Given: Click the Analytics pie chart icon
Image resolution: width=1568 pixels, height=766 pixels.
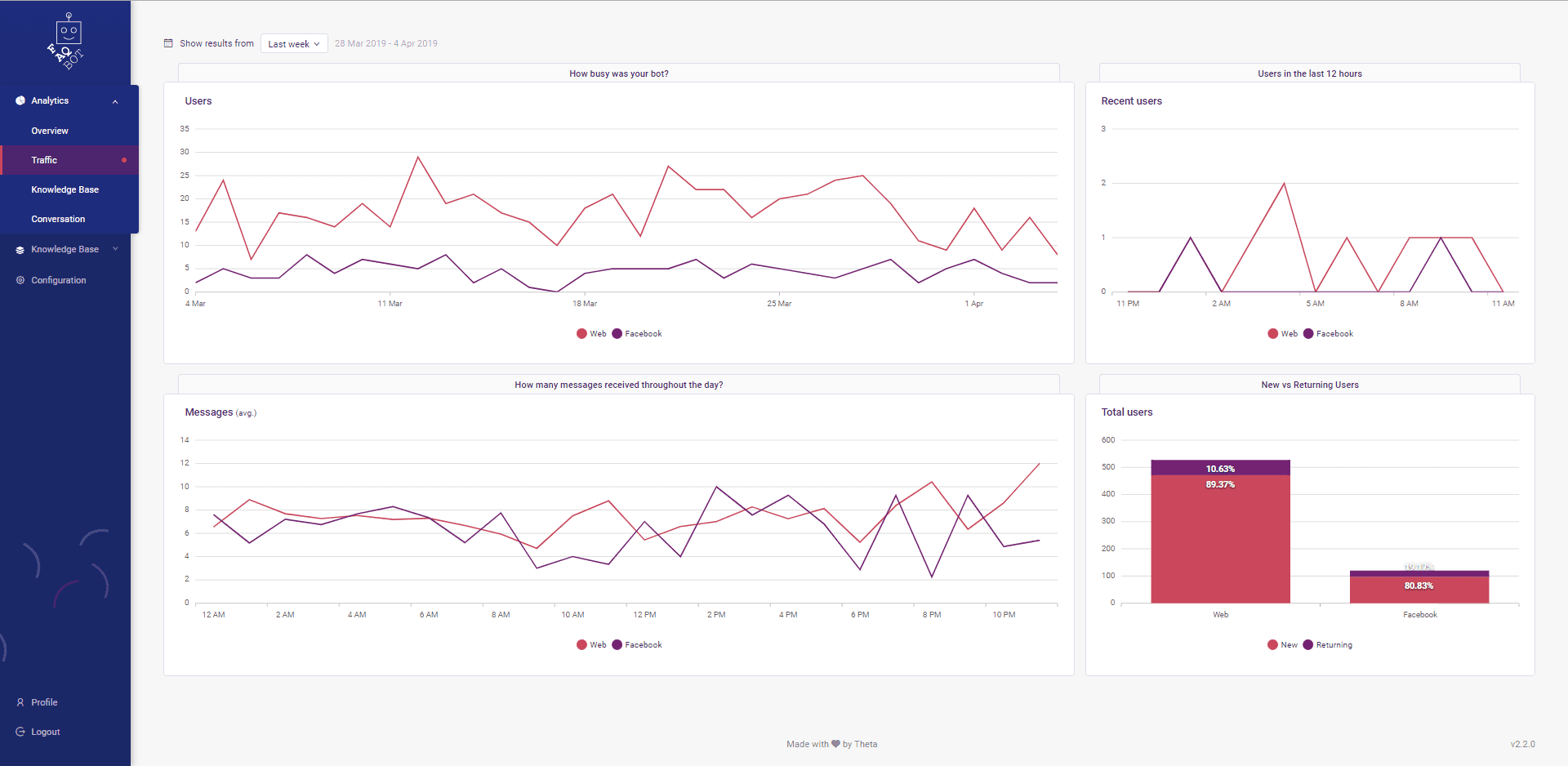Looking at the screenshot, I should [x=20, y=100].
